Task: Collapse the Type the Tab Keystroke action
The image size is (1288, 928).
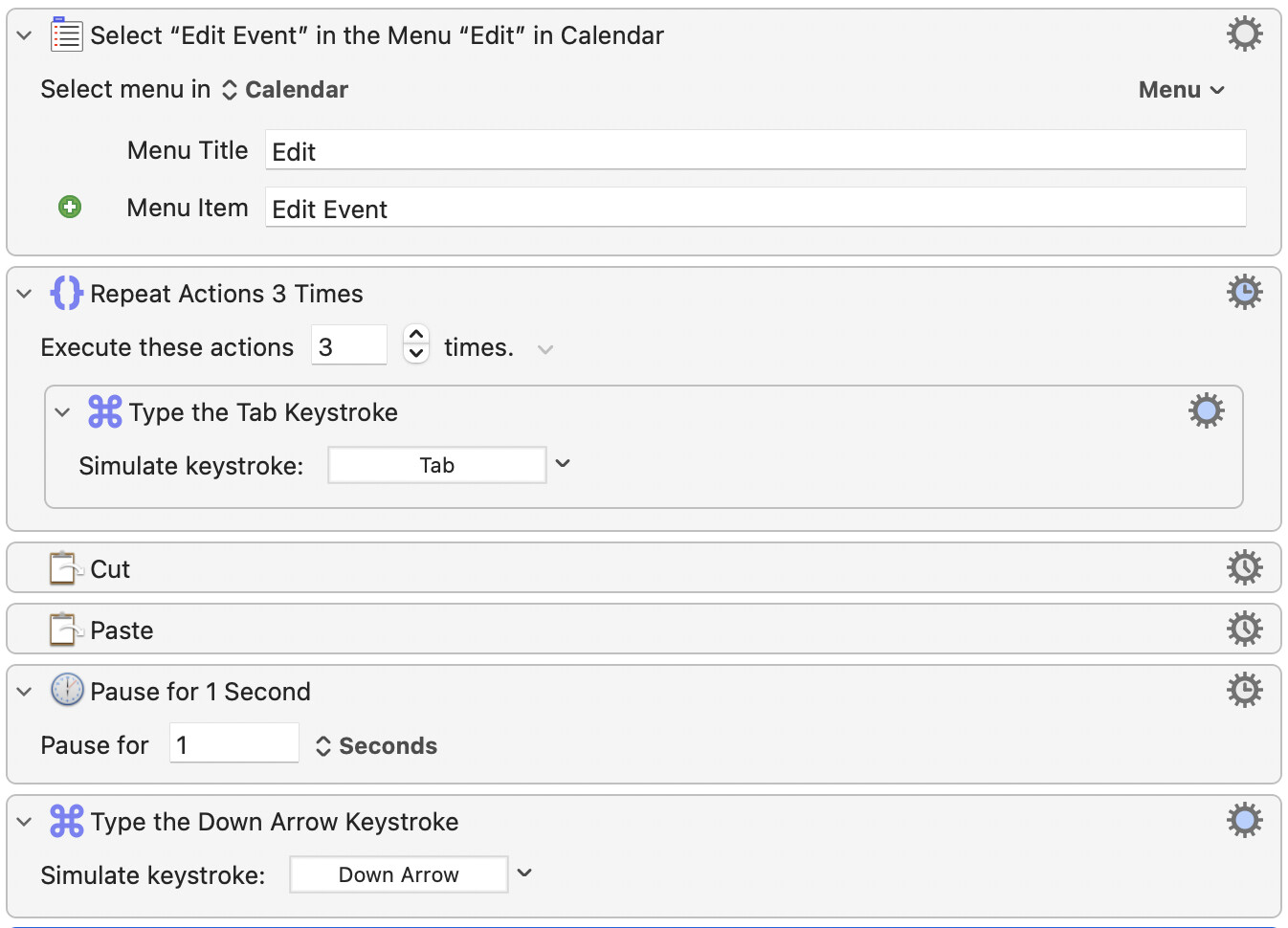Action: pos(63,412)
